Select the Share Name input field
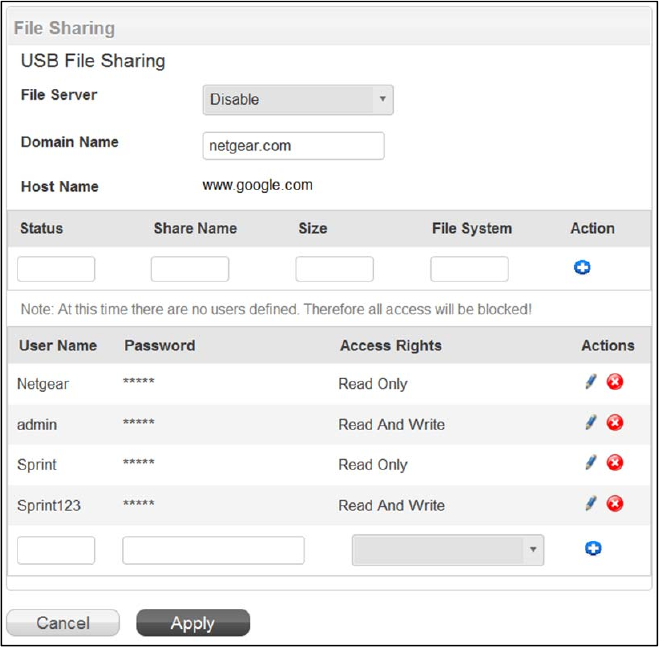Screen dimensions: 659x647 click(190, 269)
